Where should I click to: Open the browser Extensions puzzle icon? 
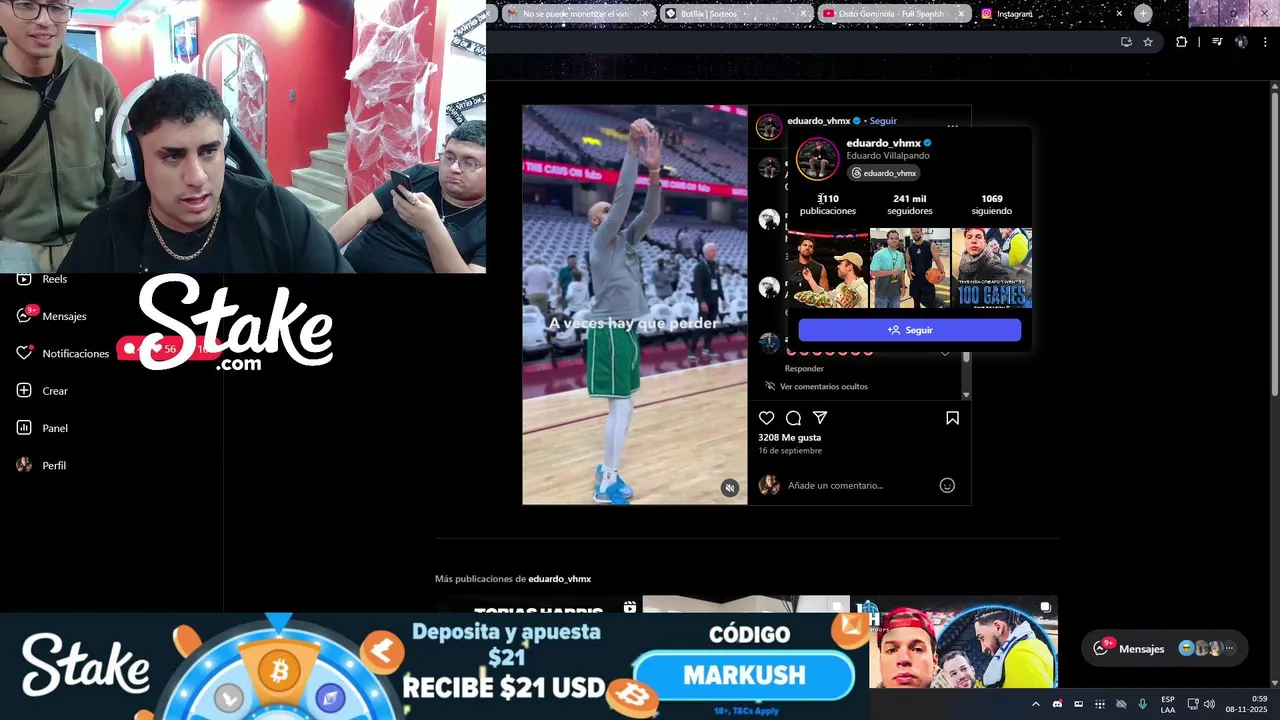1182,42
